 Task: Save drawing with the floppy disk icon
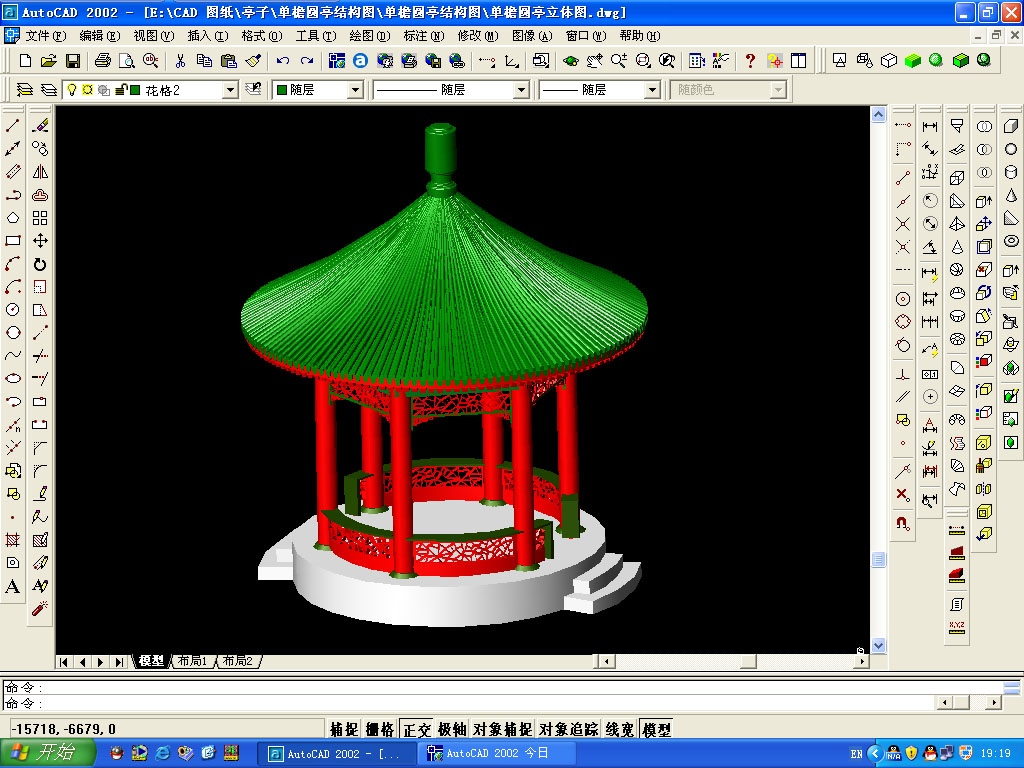[72, 61]
